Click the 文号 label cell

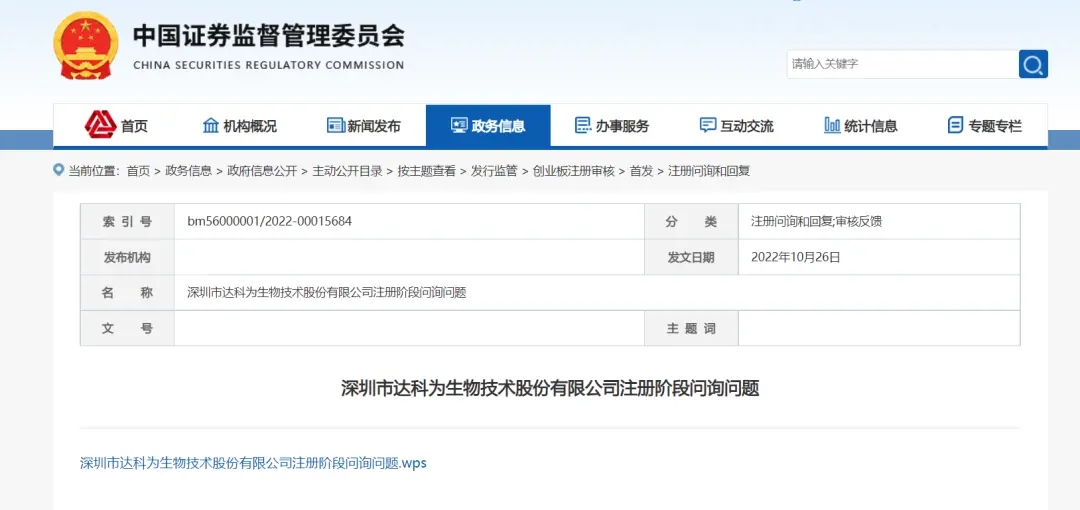pyautogui.click(x=127, y=329)
